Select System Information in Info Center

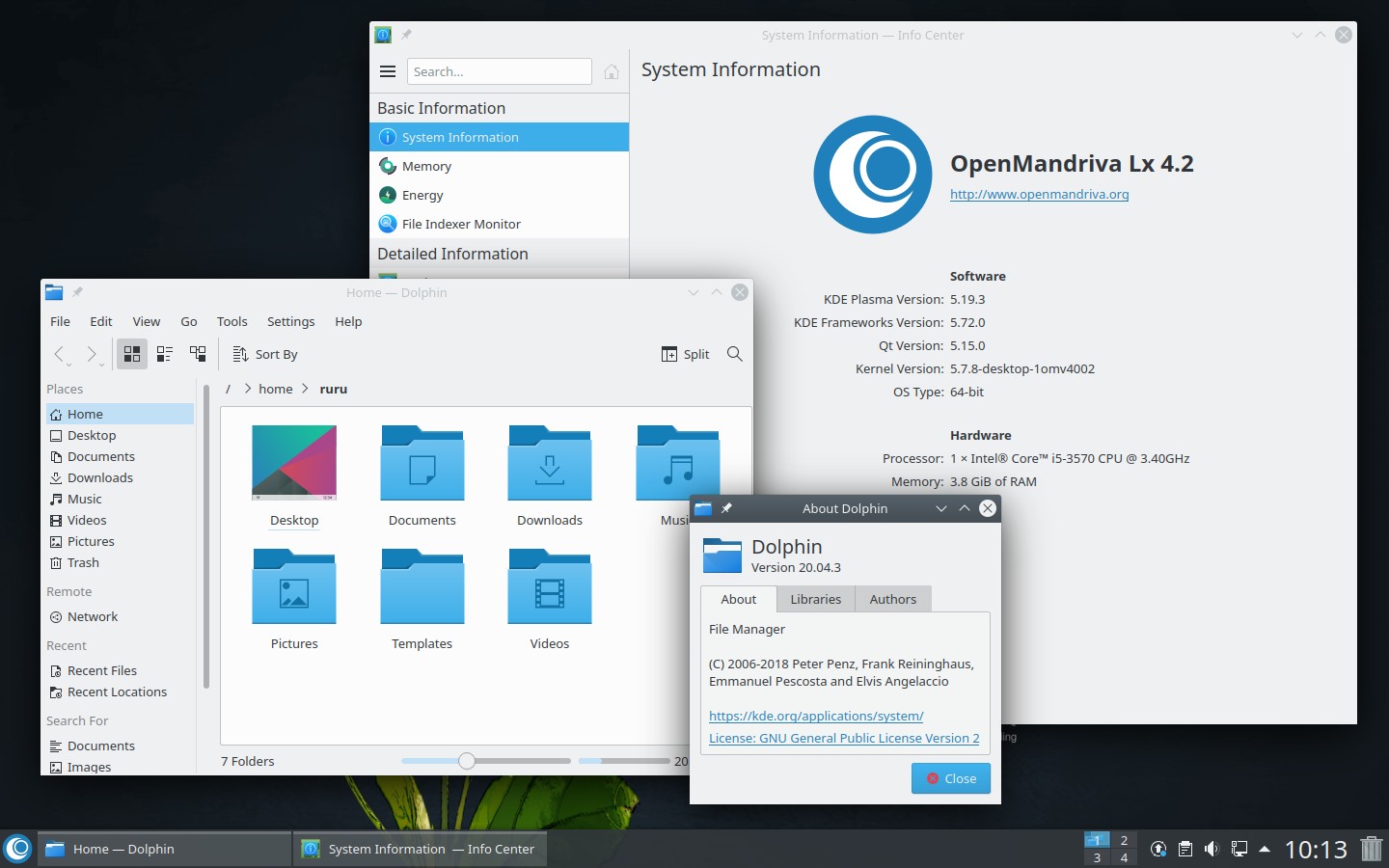point(500,137)
